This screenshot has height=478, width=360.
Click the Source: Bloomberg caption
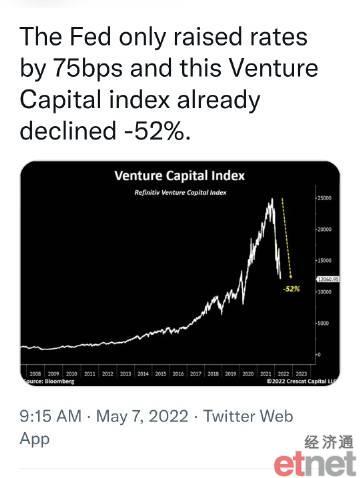(49, 381)
